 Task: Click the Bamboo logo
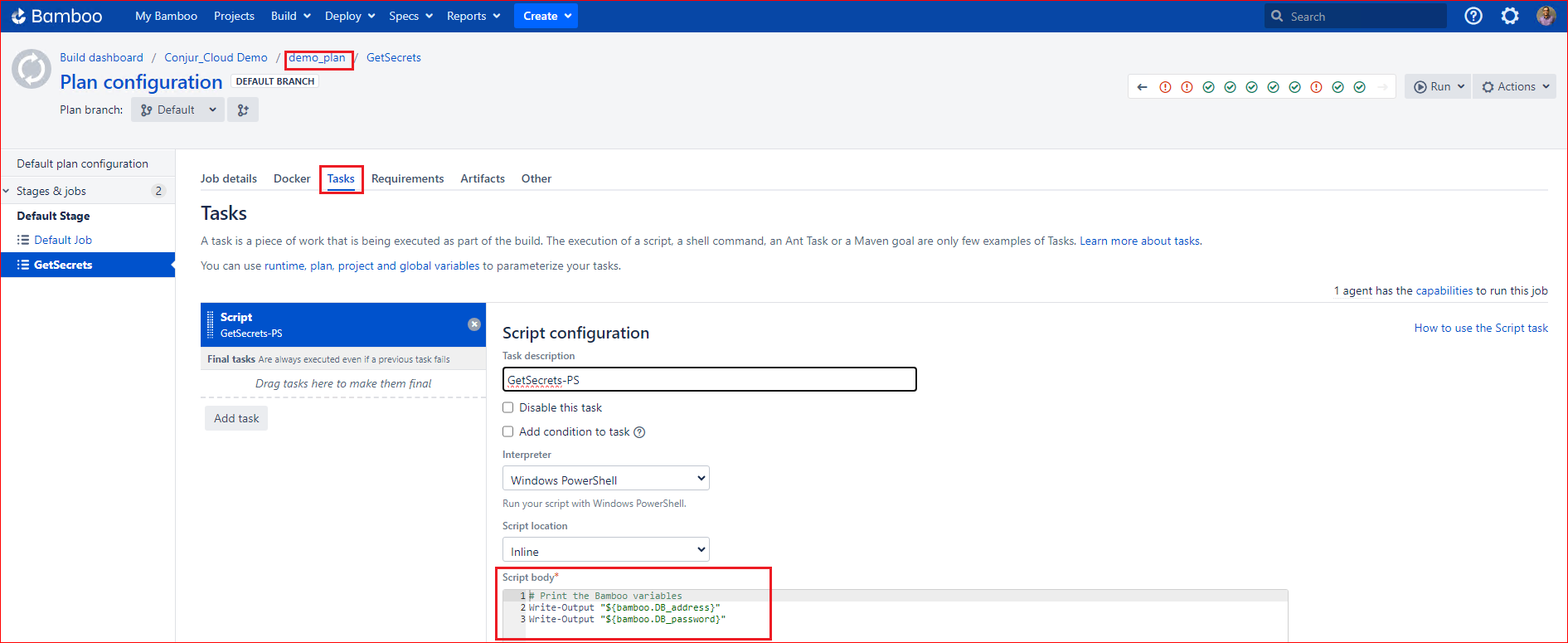pyautogui.click(x=56, y=16)
